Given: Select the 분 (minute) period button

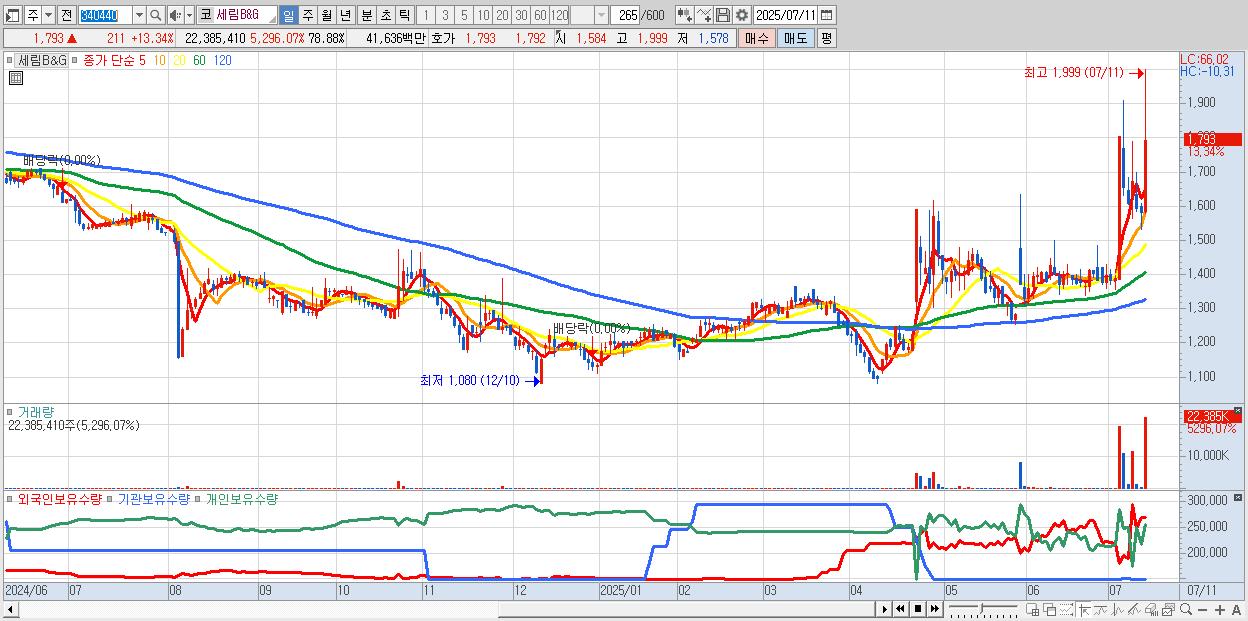Looking at the screenshot, I should tap(366, 15).
